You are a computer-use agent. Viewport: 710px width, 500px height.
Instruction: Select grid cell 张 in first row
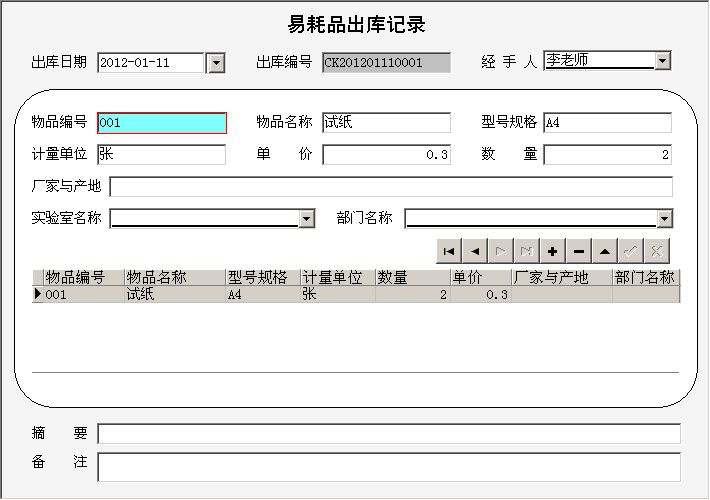(338, 294)
